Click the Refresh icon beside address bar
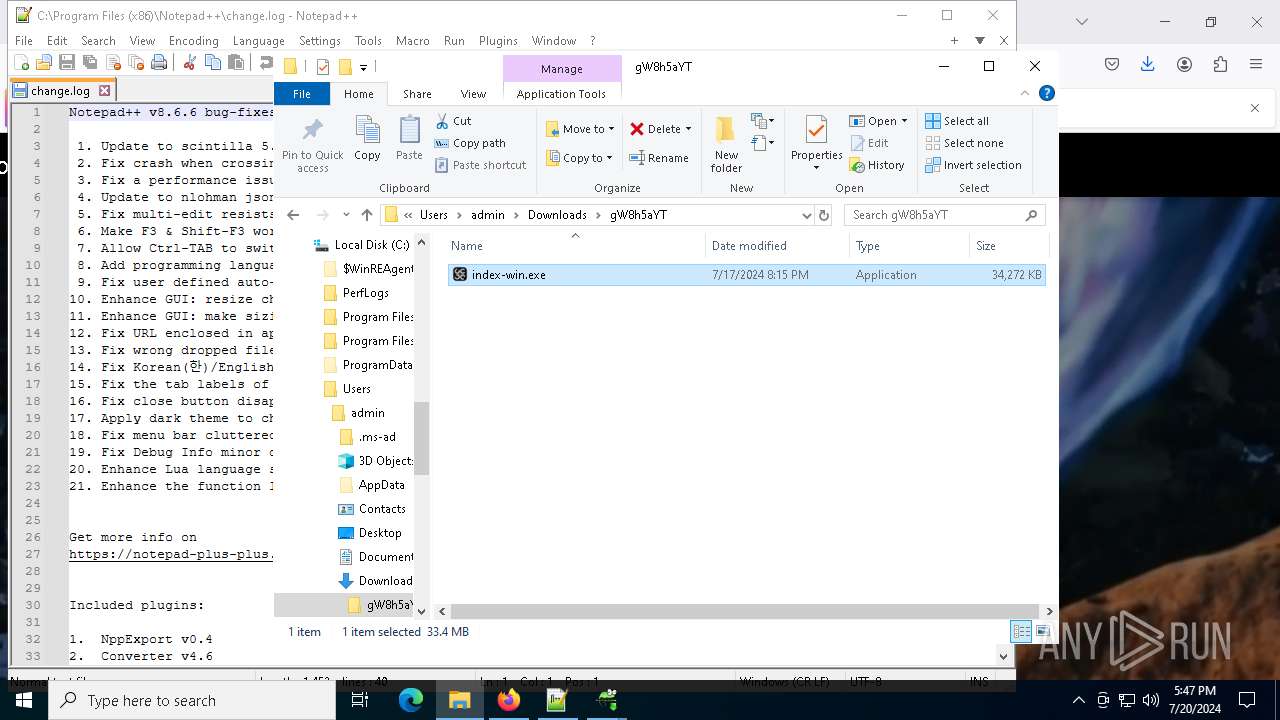This screenshot has height=720, width=1280. (824, 215)
